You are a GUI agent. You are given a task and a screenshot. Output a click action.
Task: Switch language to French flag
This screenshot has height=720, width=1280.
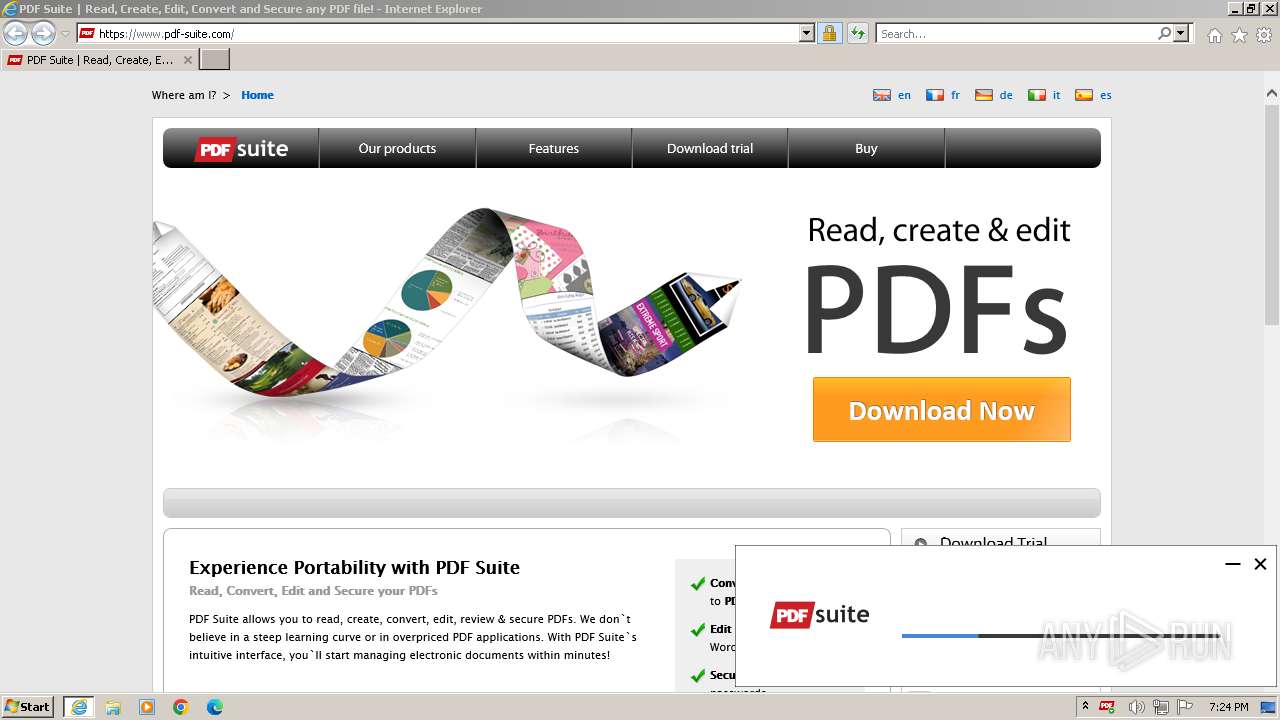[935, 95]
